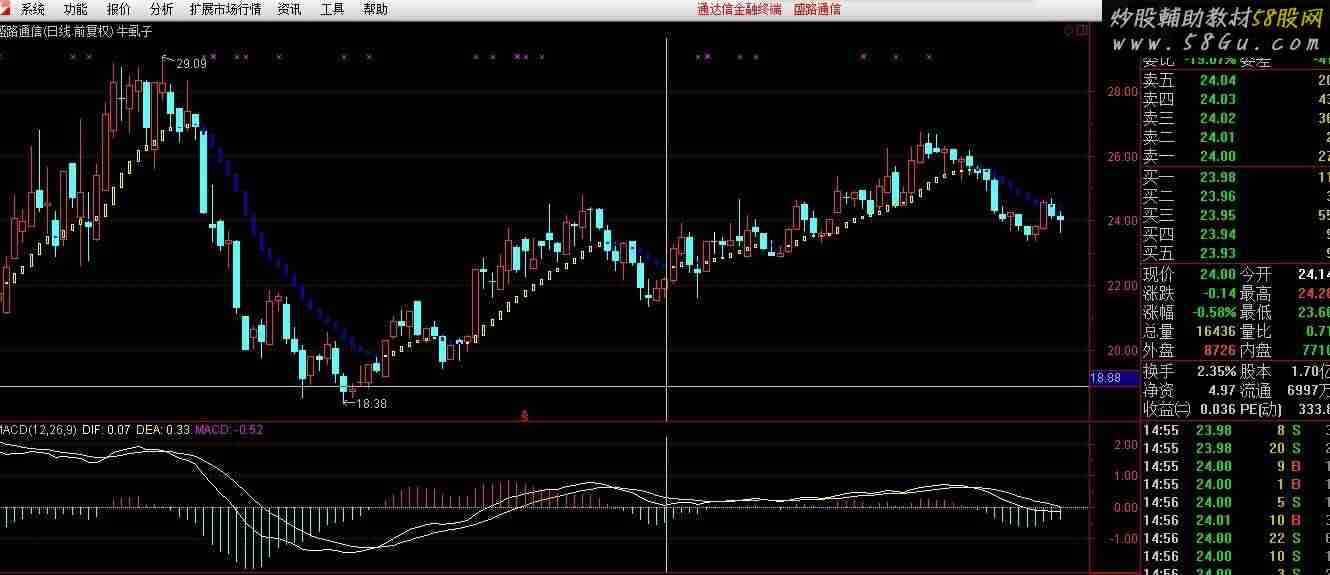Click the 买三 23.95 buy order row
Image resolution: width=1330 pixels, height=575 pixels.
[x=1236, y=215]
